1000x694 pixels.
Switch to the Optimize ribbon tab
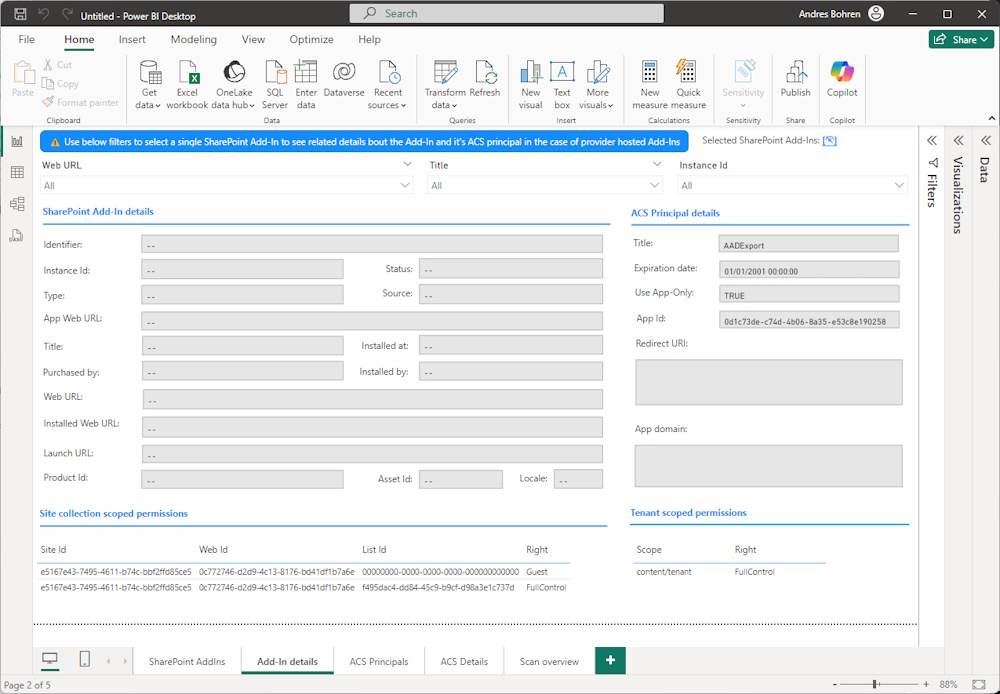click(311, 40)
